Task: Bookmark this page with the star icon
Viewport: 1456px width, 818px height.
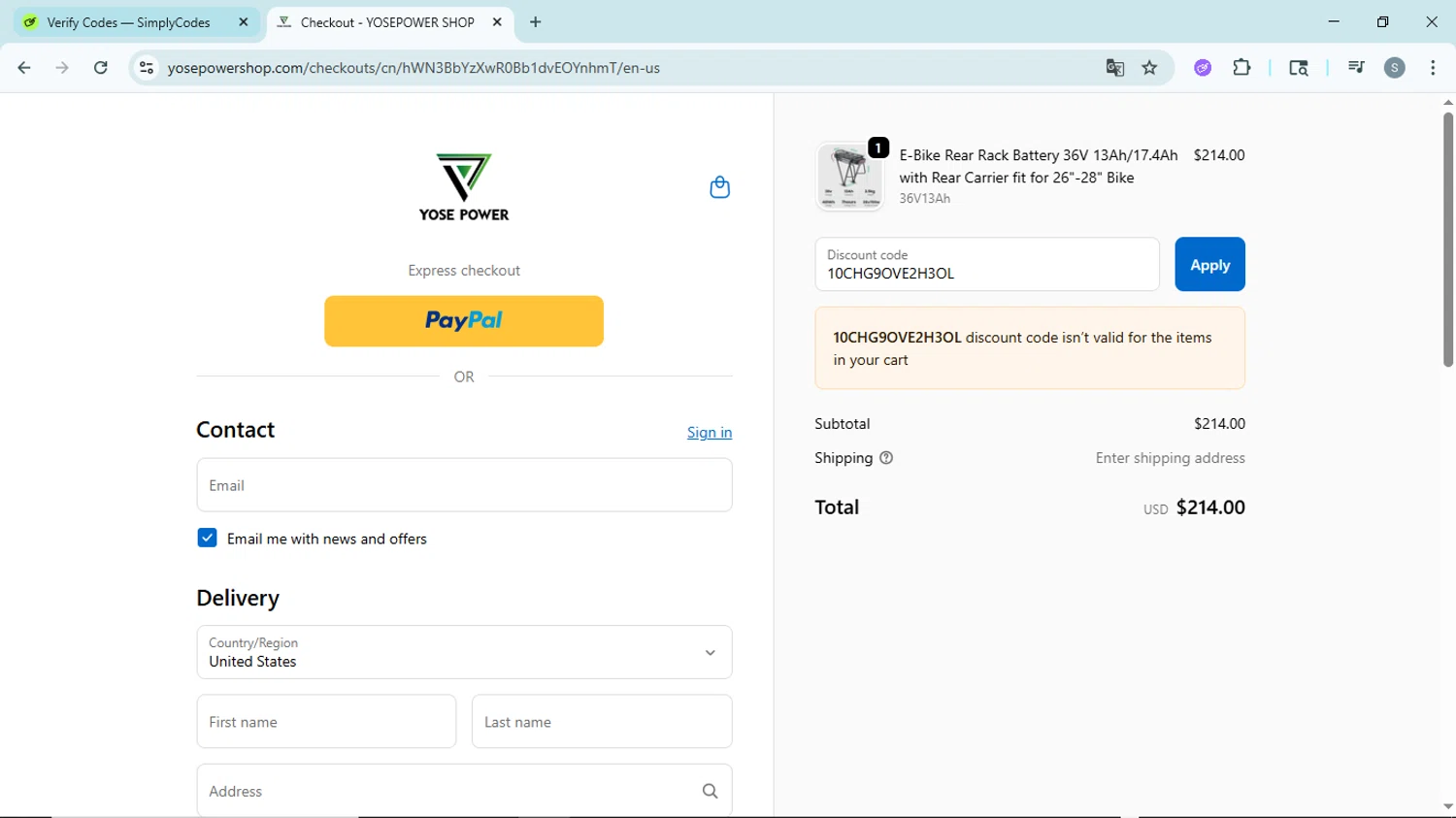Action: point(1150,68)
